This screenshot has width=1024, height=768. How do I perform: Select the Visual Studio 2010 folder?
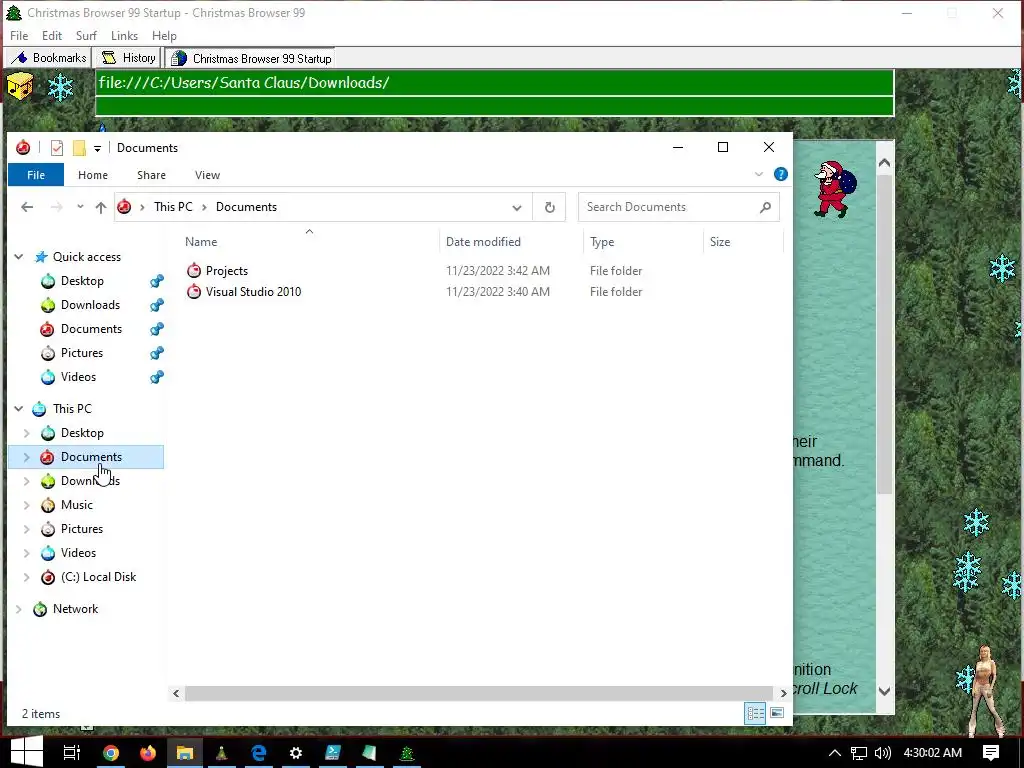[x=253, y=292]
